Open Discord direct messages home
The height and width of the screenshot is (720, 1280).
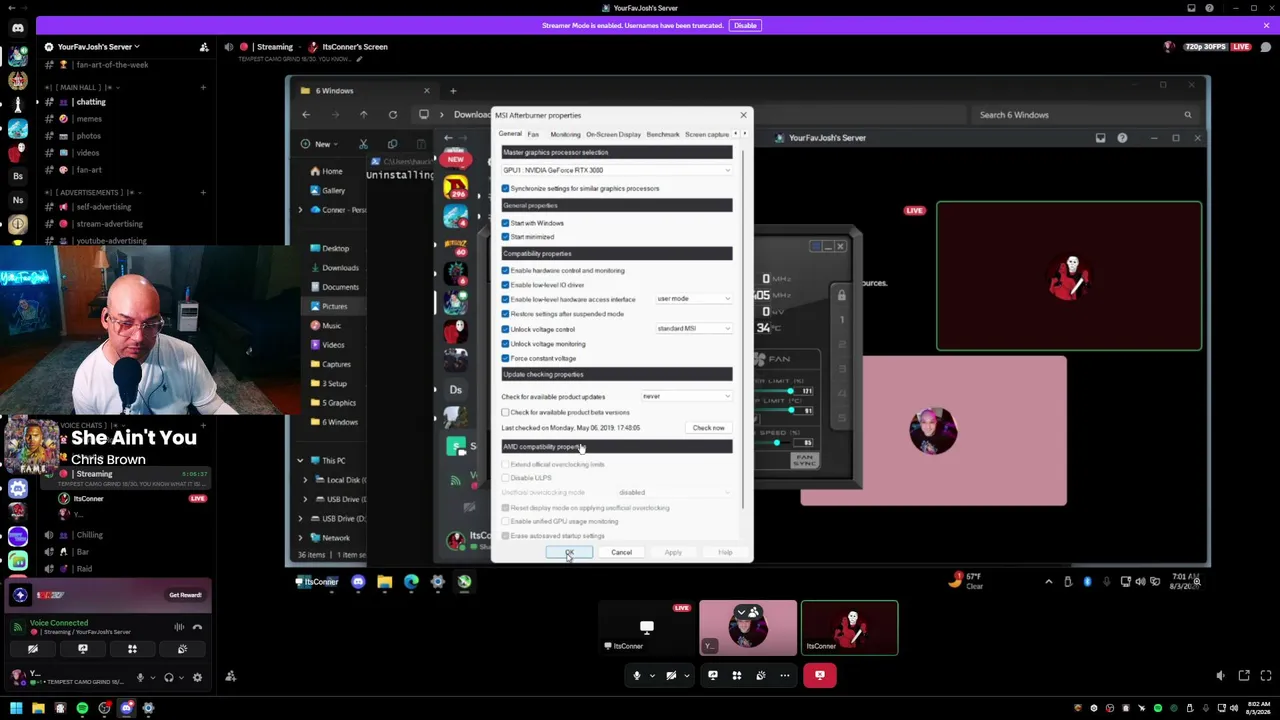[18, 28]
